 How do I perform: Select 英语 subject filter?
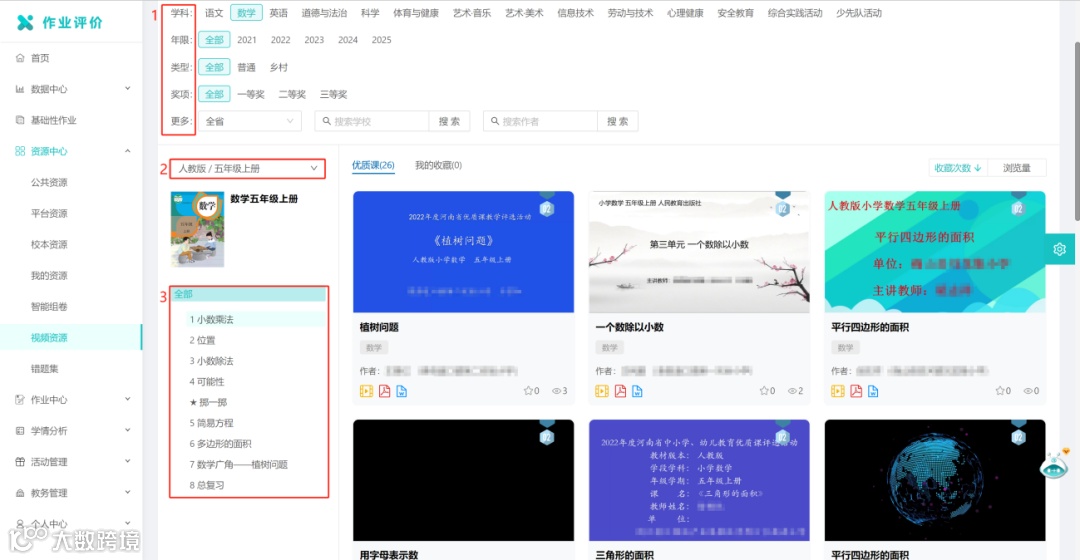(279, 13)
